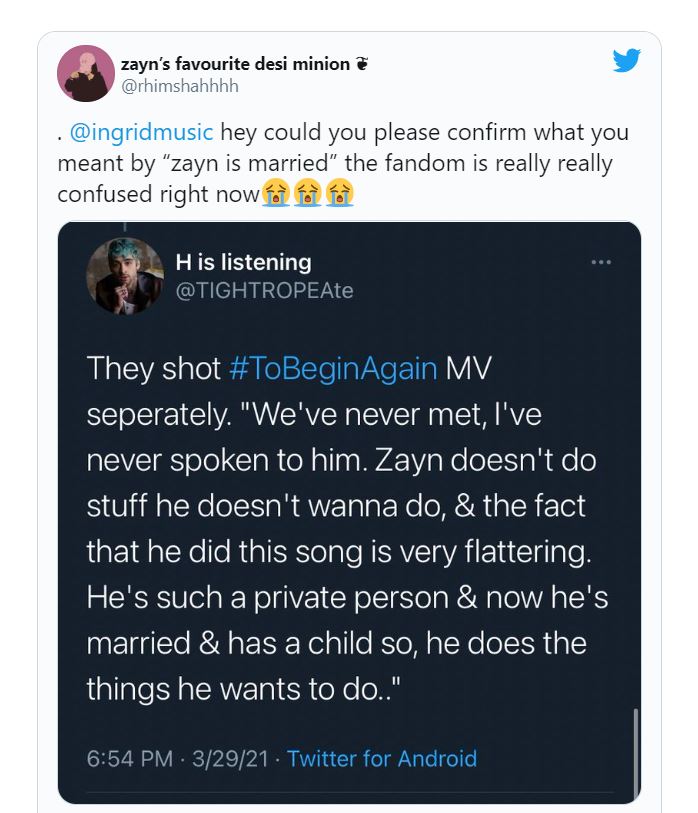This screenshot has width=698, height=813.
Task: Click the @rhimshahhhh handle
Action: click(x=180, y=86)
